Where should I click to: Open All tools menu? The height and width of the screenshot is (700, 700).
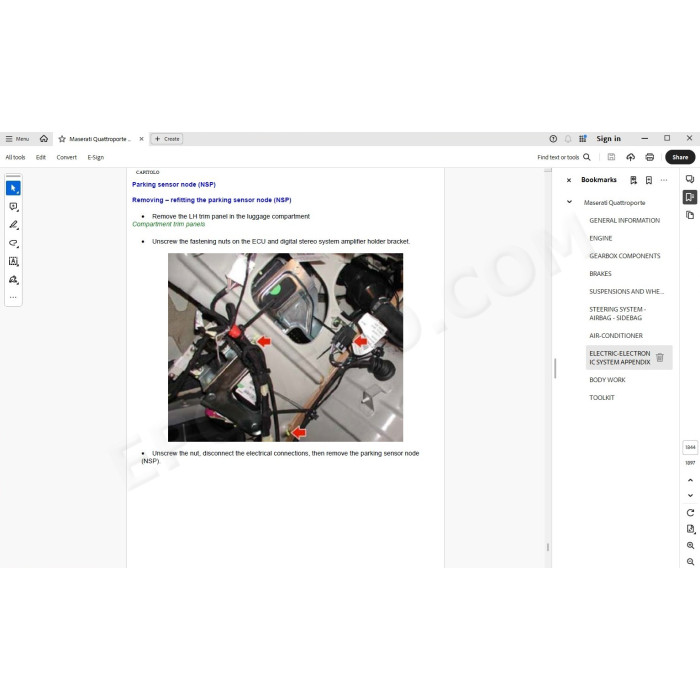coord(15,157)
